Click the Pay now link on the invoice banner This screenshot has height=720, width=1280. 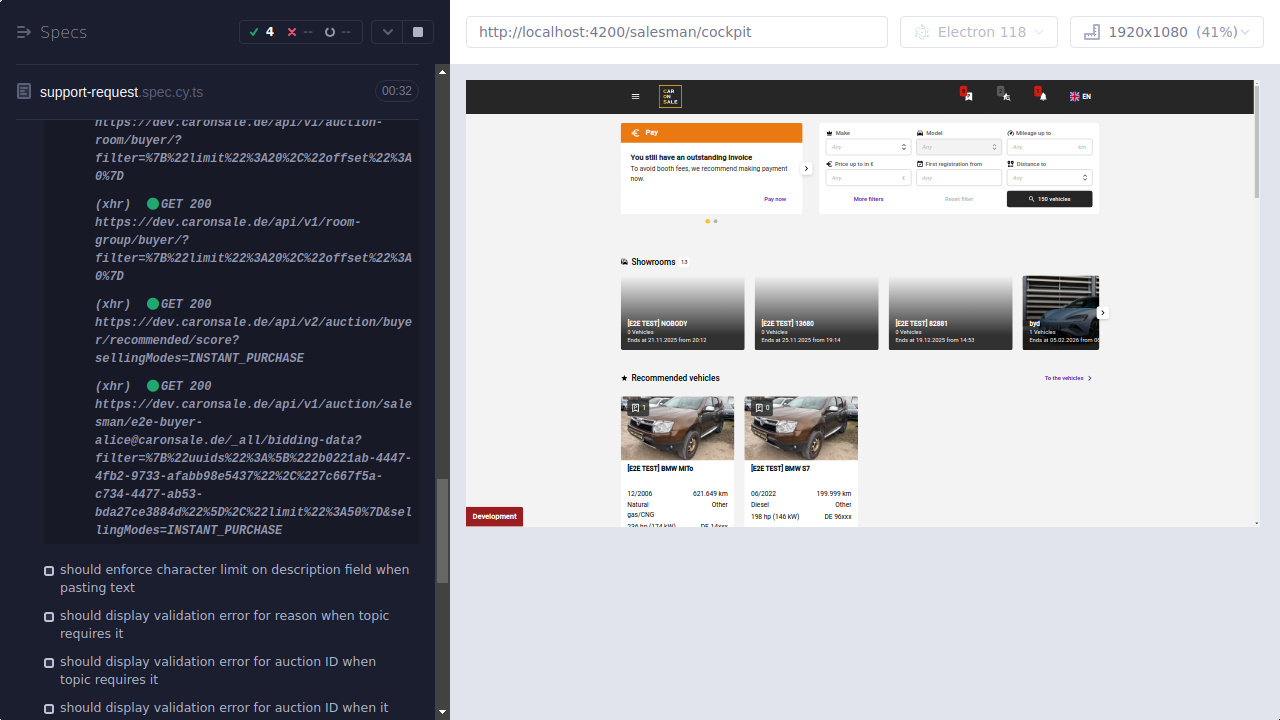click(x=775, y=199)
